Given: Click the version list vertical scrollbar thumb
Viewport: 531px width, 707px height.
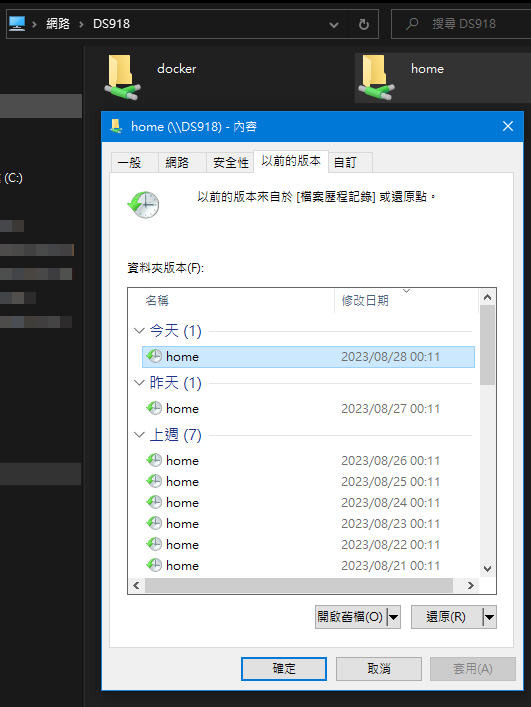Looking at the screenshot, I should pos(487,345).
